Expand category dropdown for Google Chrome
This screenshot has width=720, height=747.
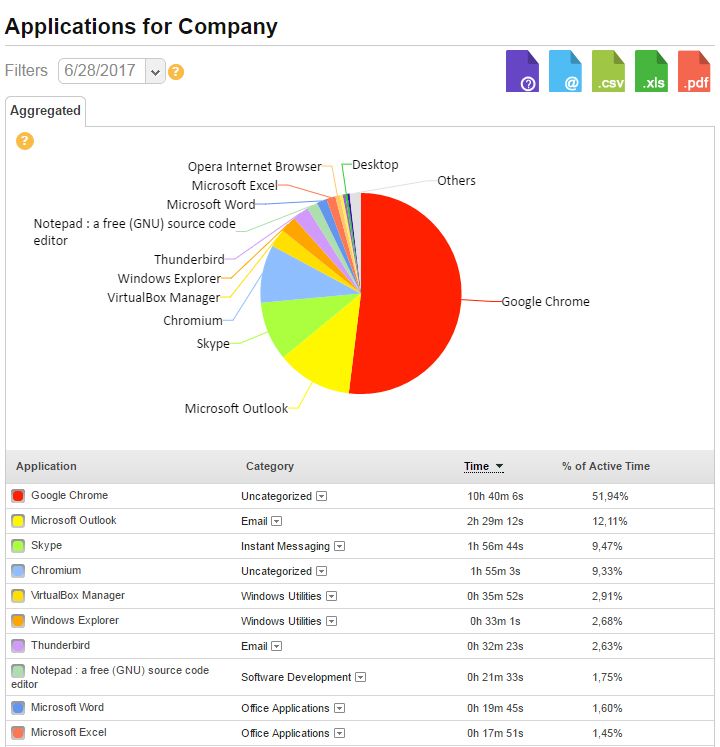(x=322, y=496)
